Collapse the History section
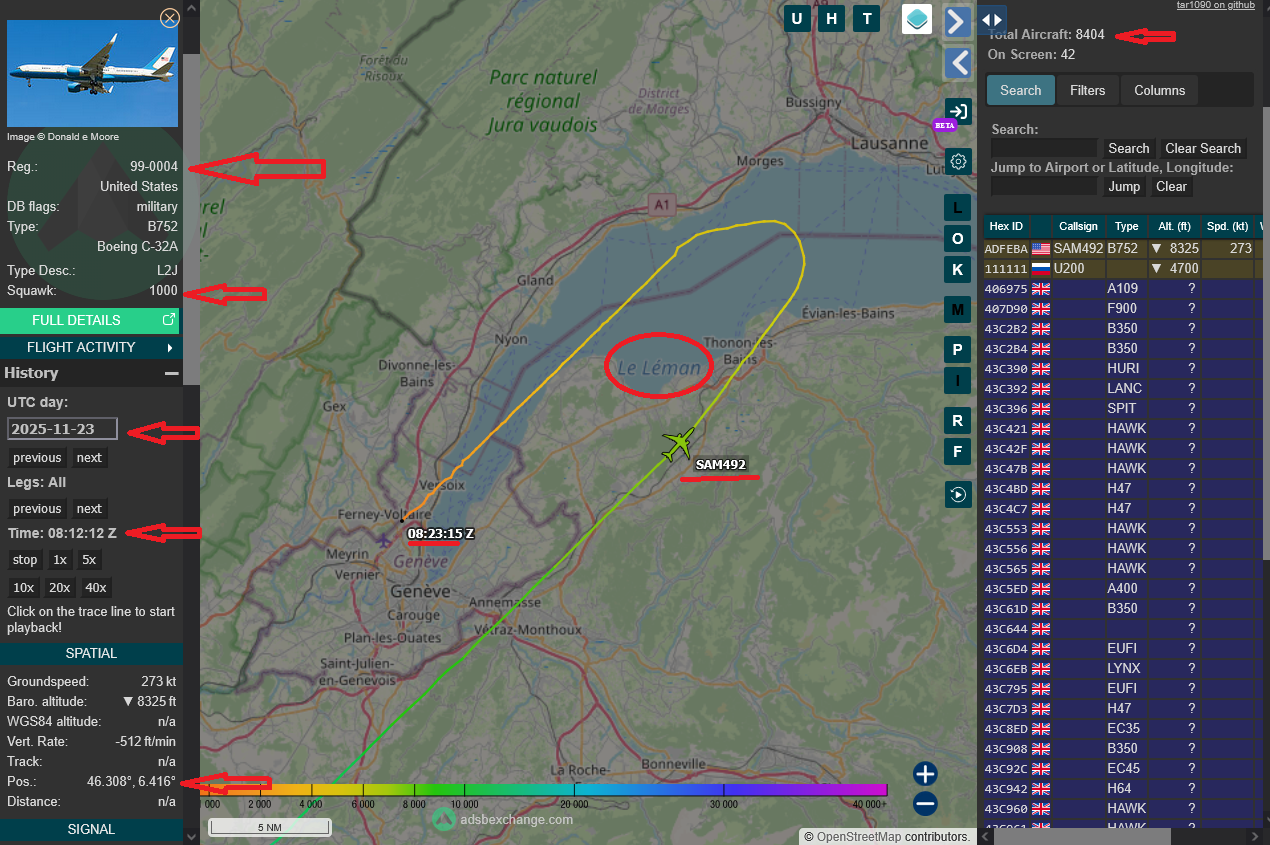 point(172,373)
